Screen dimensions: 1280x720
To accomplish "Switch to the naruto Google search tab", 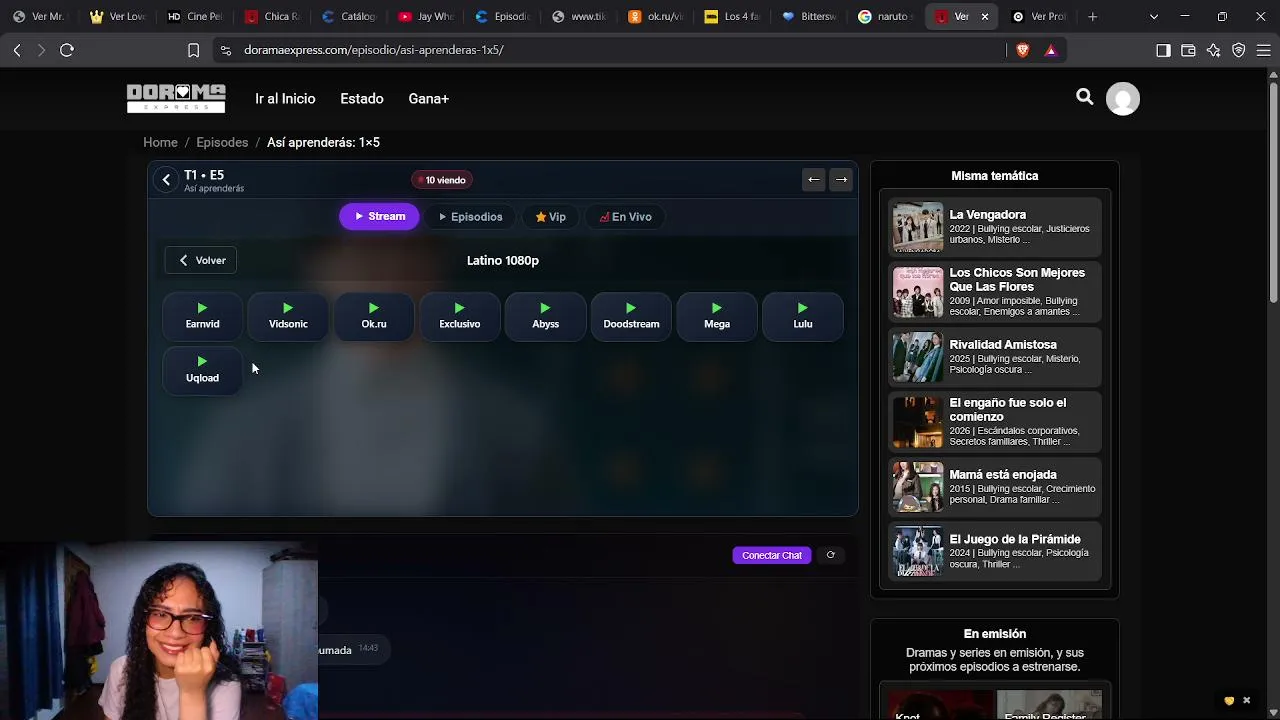I will click(x=887, y=17).
